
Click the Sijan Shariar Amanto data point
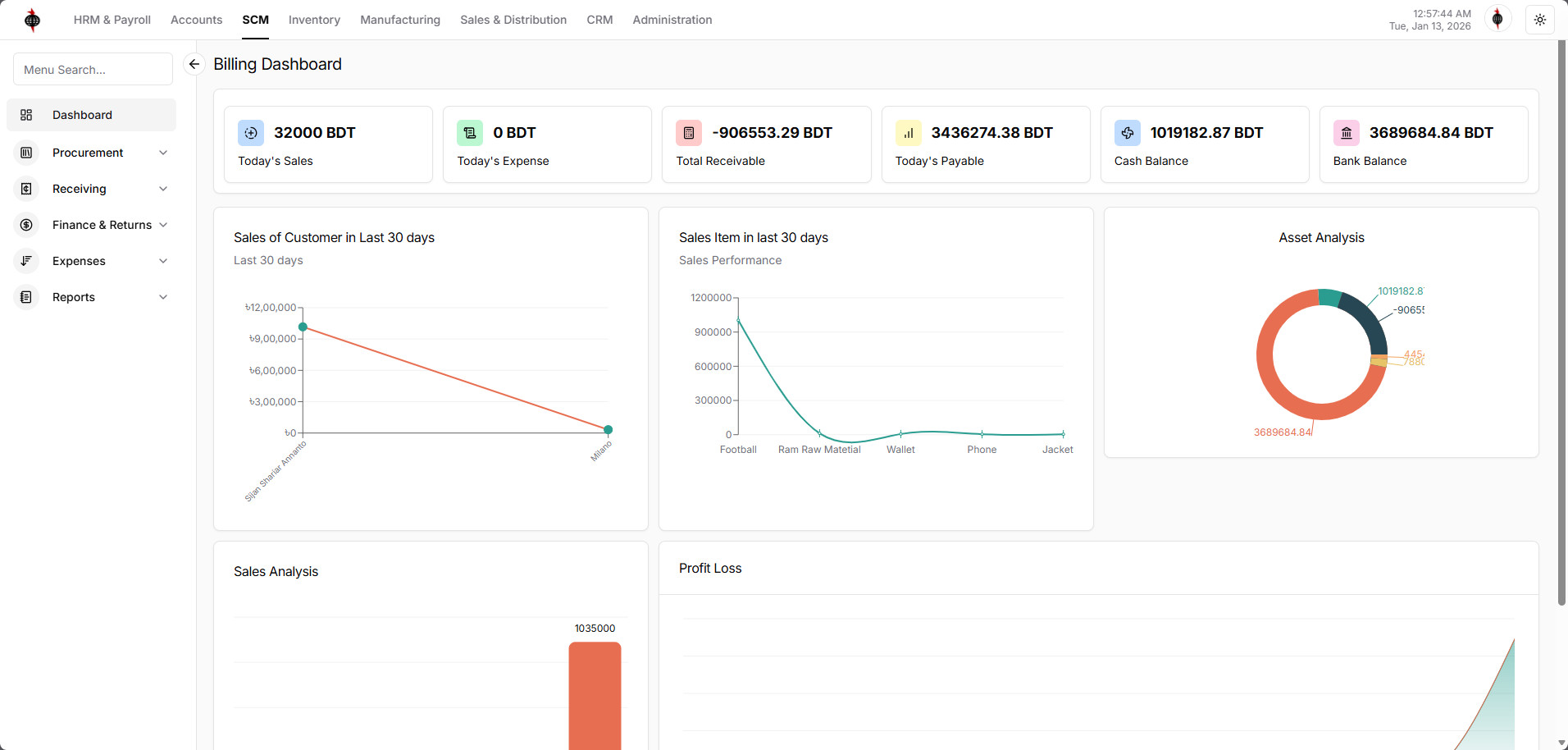coord(303,327)
